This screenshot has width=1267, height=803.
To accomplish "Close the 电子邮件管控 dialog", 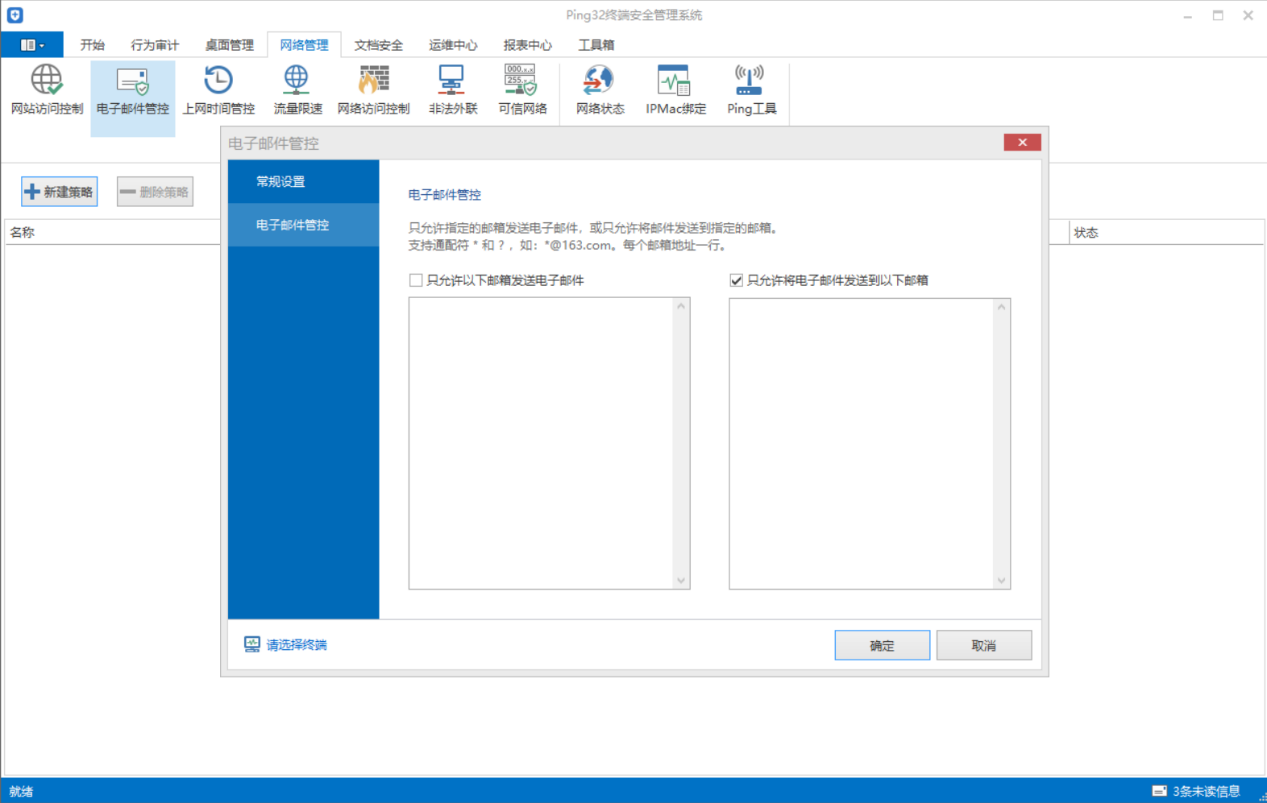I will [1022, 143].
